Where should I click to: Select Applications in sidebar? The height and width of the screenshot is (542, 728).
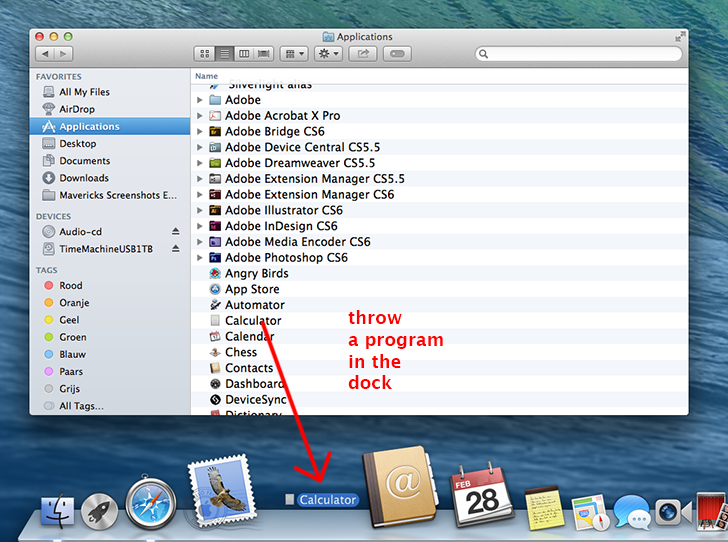[x=110, y=126]
